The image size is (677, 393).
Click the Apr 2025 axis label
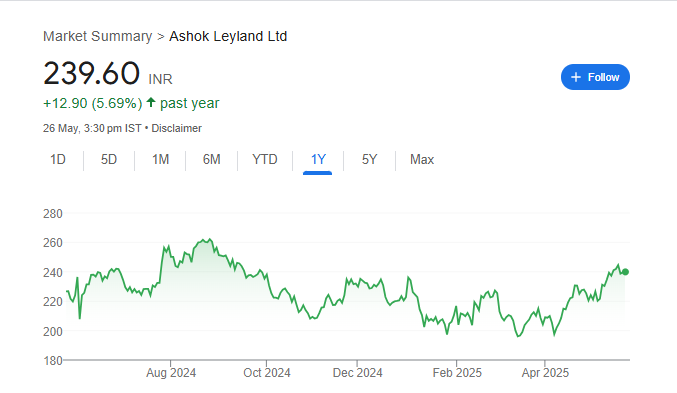[x=545, y=373]
